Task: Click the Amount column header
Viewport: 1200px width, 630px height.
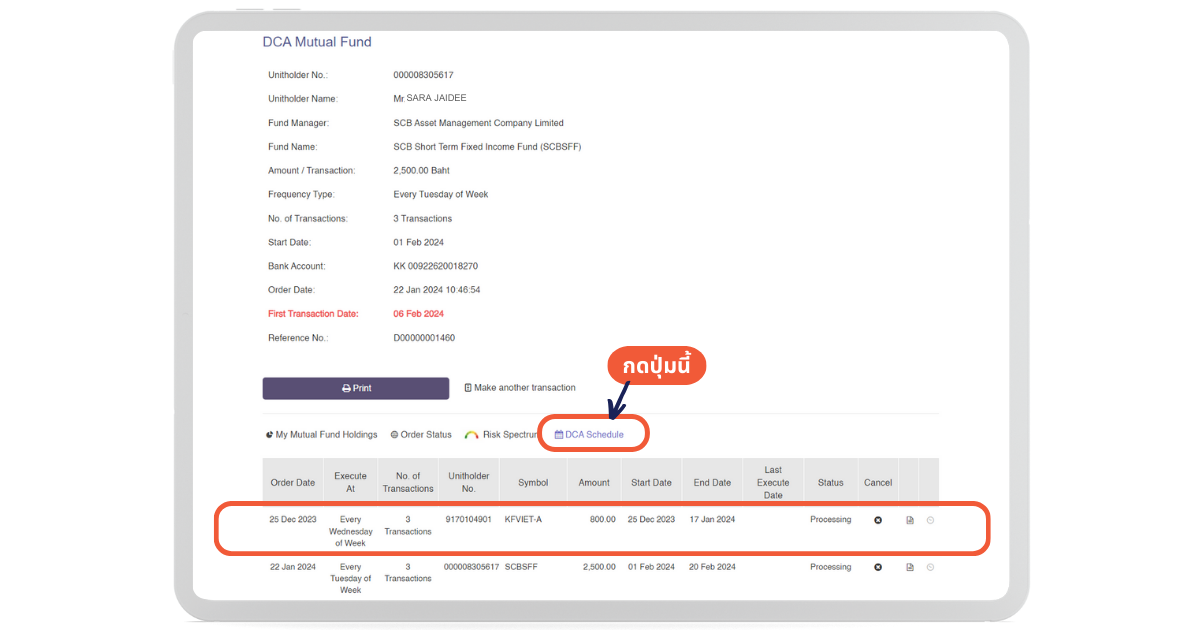Action: (x=594, y=483)
